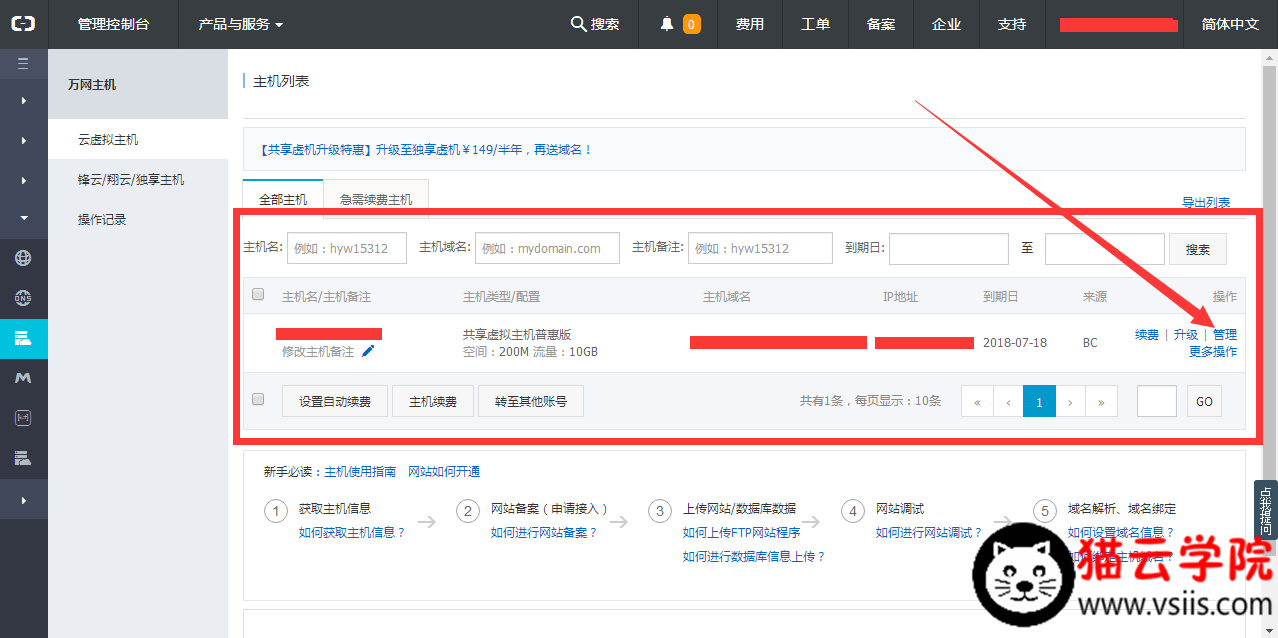This screenshot has width=1278, height=638.
Task: Click the 转至其他账号 button
Action: pos(531,401)
